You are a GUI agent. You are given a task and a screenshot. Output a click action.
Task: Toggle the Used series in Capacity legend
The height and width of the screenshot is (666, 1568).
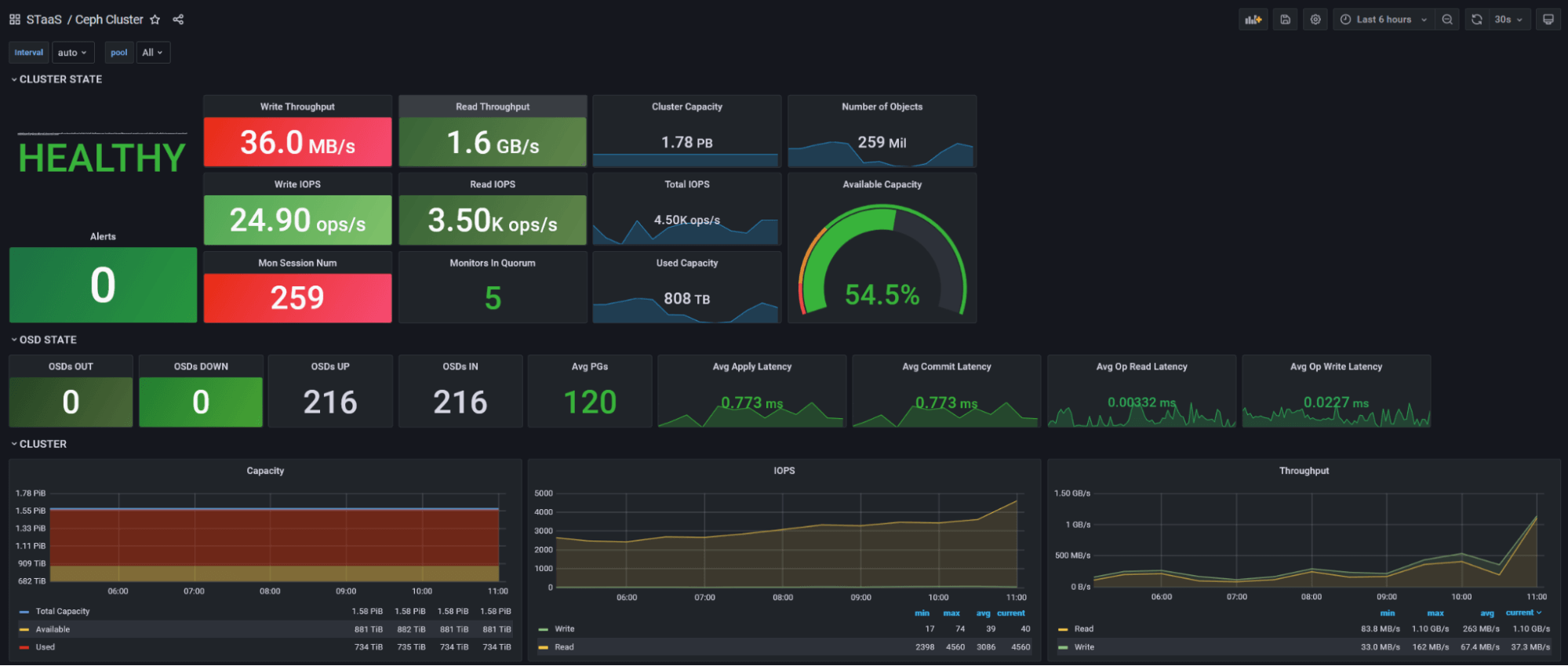45,647
